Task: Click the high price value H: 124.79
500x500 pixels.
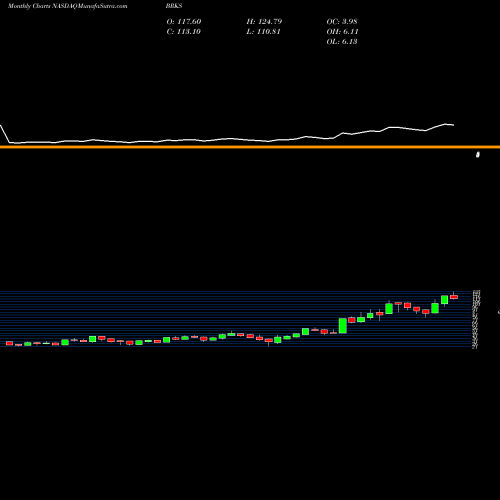Action: click(x=264, y=22)
